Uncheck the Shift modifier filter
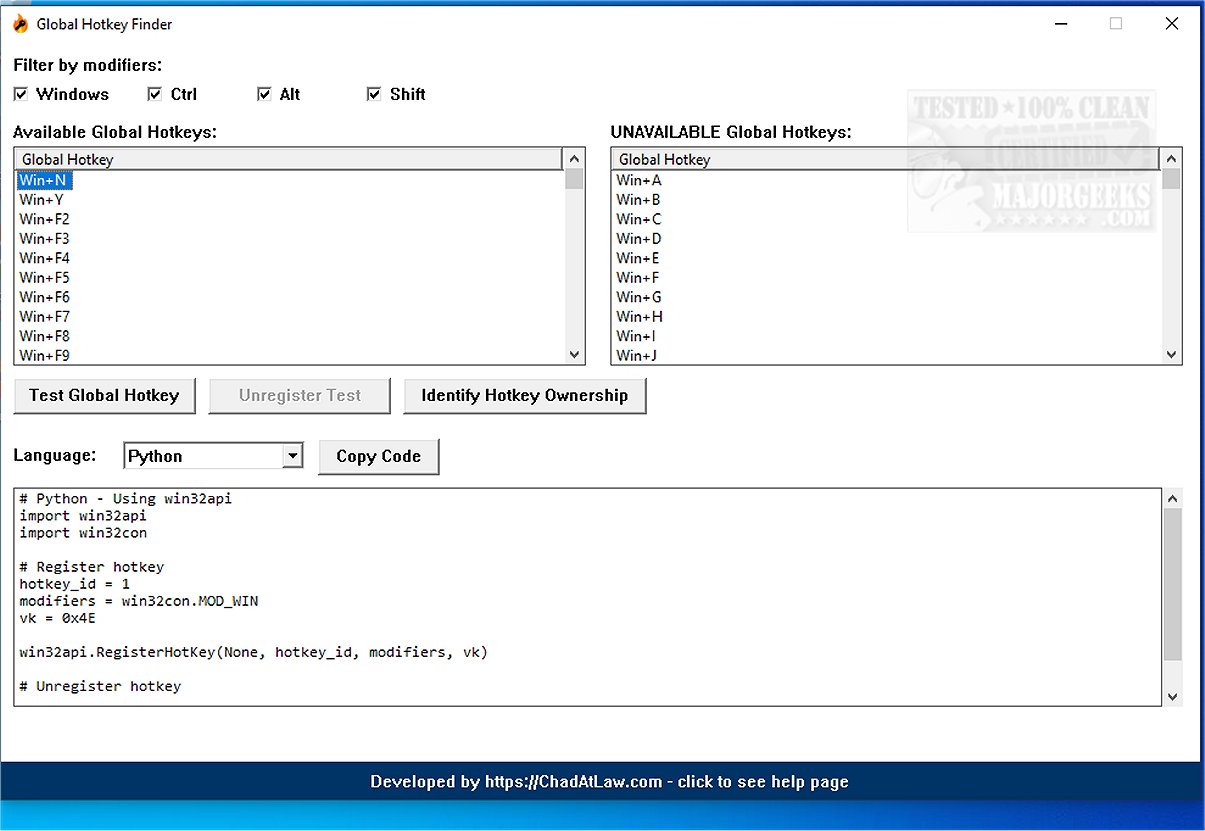The width and height of the screenshot is (1205, 831). (373, 93)
